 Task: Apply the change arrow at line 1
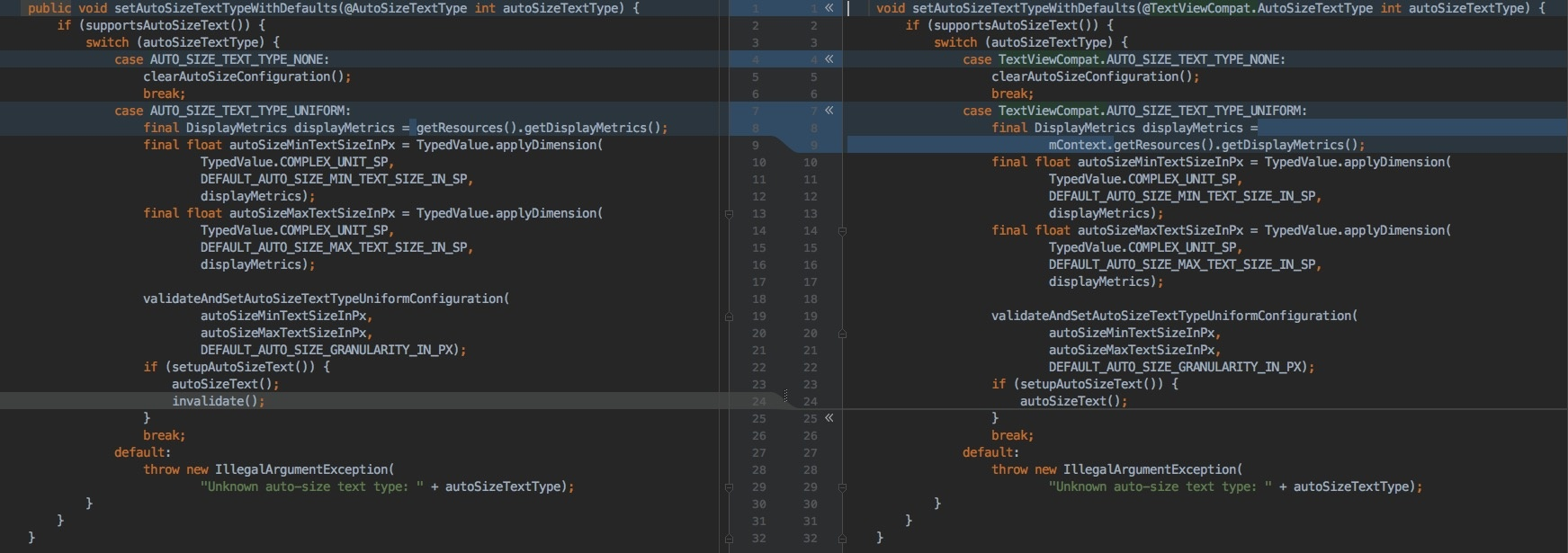829,8
